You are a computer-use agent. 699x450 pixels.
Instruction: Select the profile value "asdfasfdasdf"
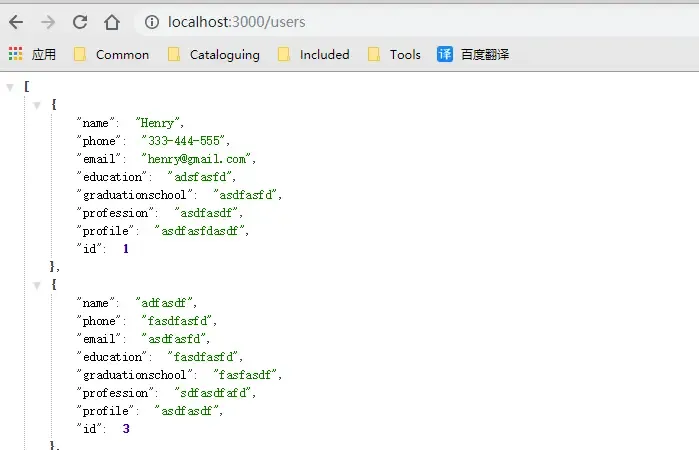199,231
